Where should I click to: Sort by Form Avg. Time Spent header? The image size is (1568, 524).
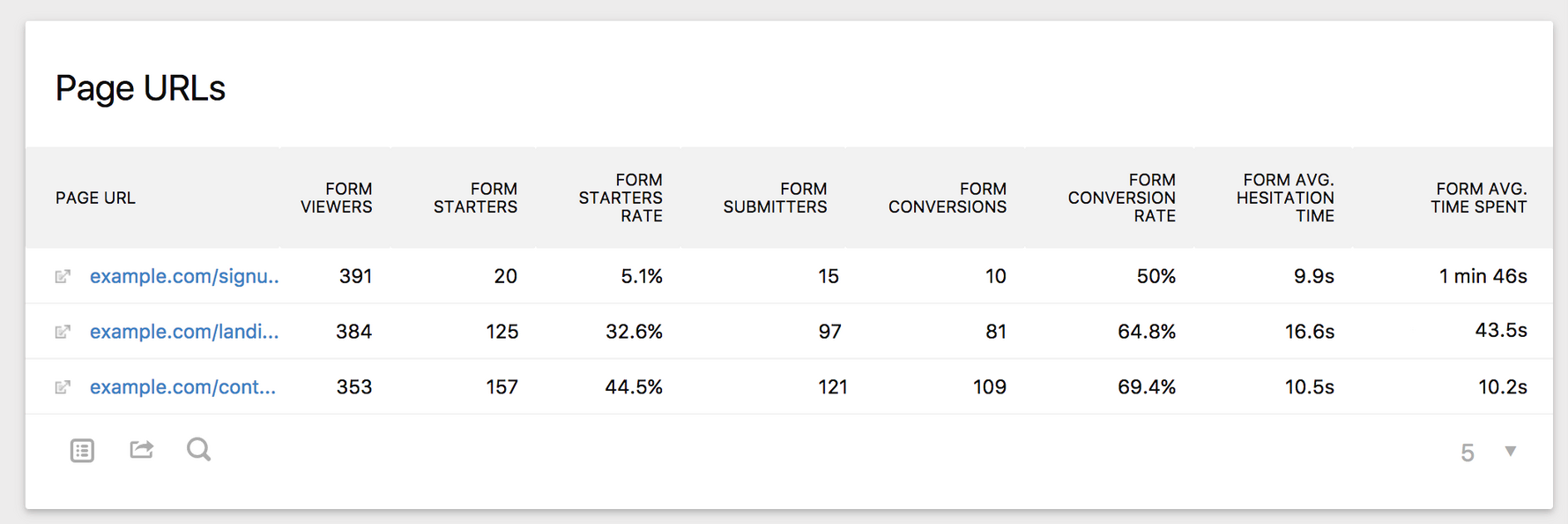pyautogui.click(x=1478, y=198)
